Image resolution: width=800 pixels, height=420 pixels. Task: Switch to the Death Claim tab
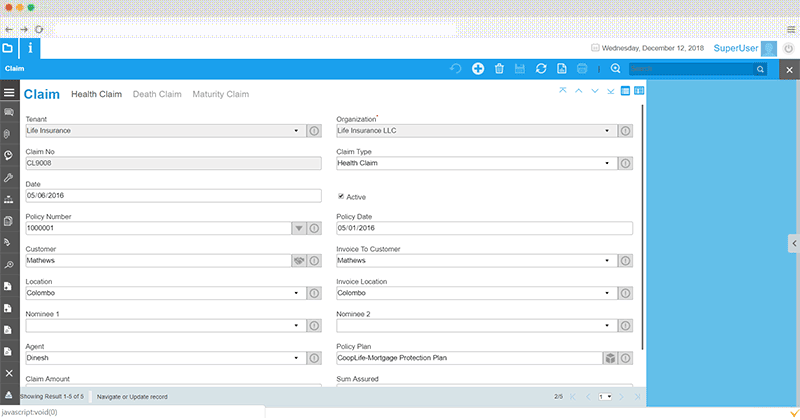[157, 94]
